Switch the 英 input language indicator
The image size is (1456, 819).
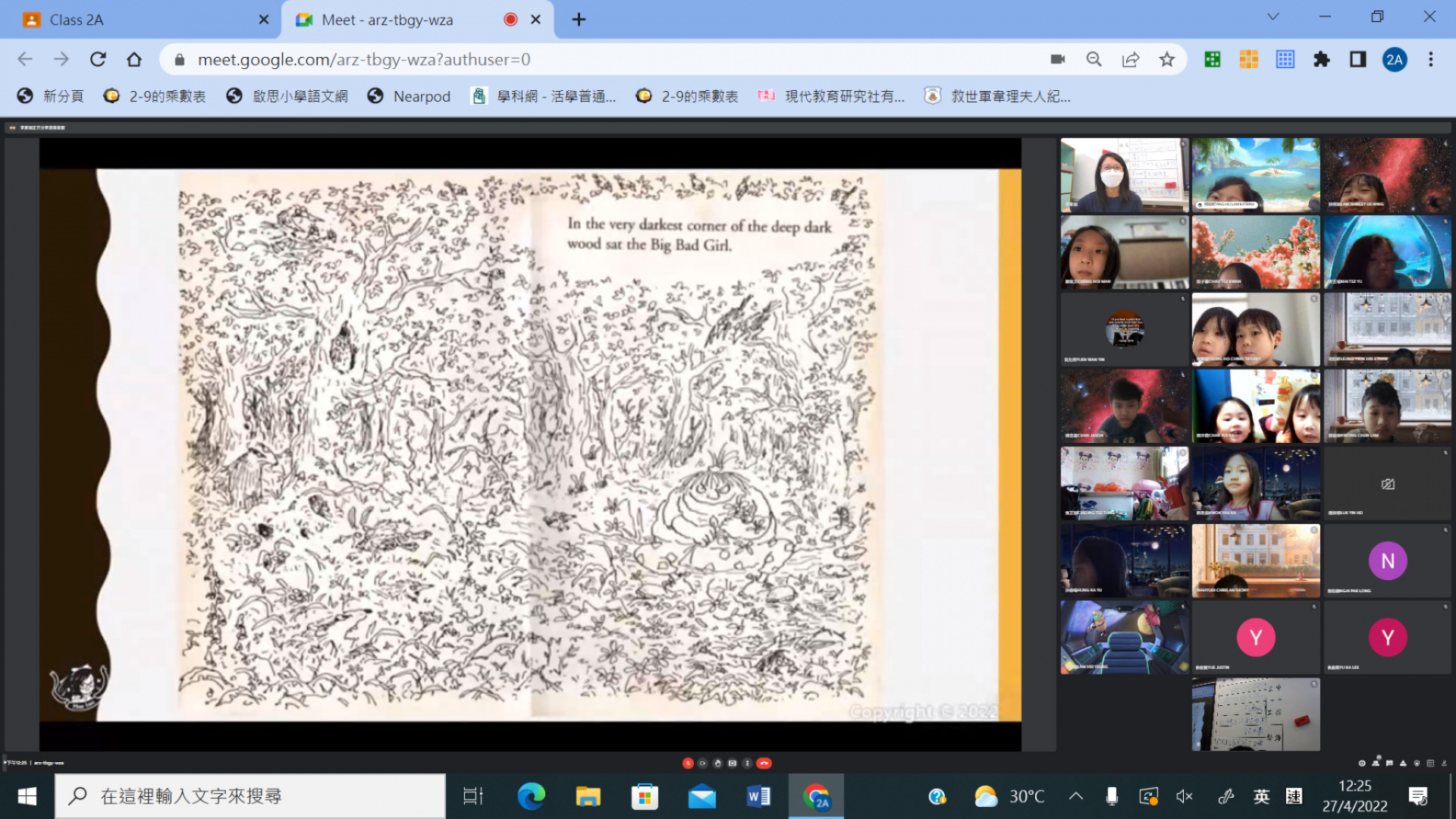(x=1261, y=796)
